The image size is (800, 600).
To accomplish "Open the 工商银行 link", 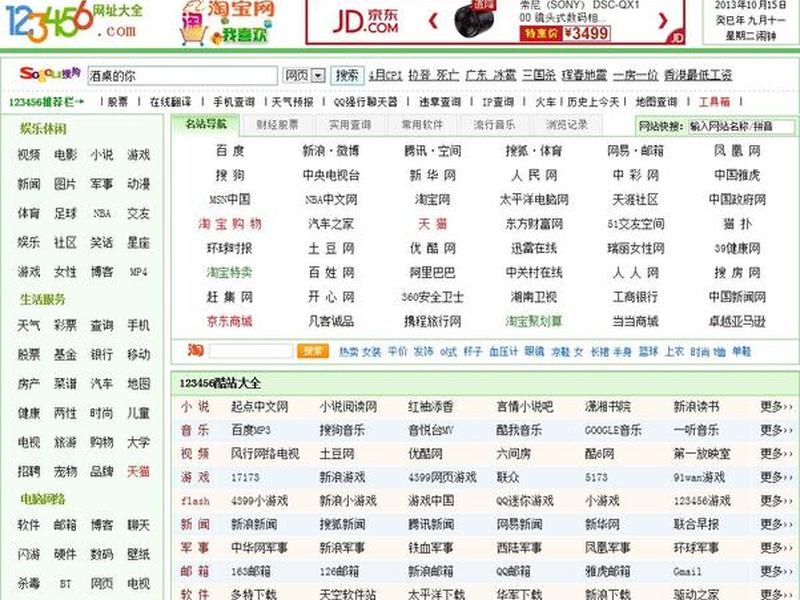I will click(x=635, y=297).
